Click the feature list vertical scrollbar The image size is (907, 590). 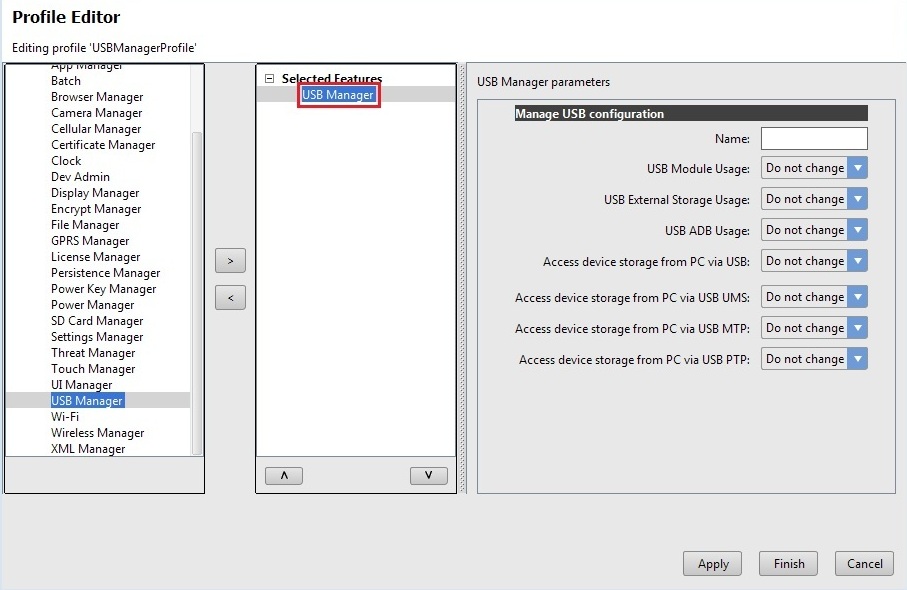[x=197, y=290]
